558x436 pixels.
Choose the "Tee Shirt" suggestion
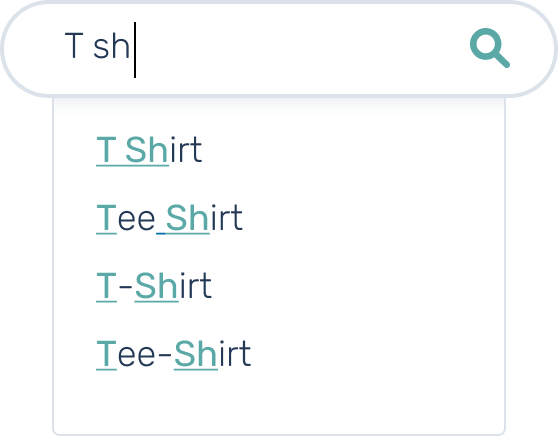tap(169, 217)
